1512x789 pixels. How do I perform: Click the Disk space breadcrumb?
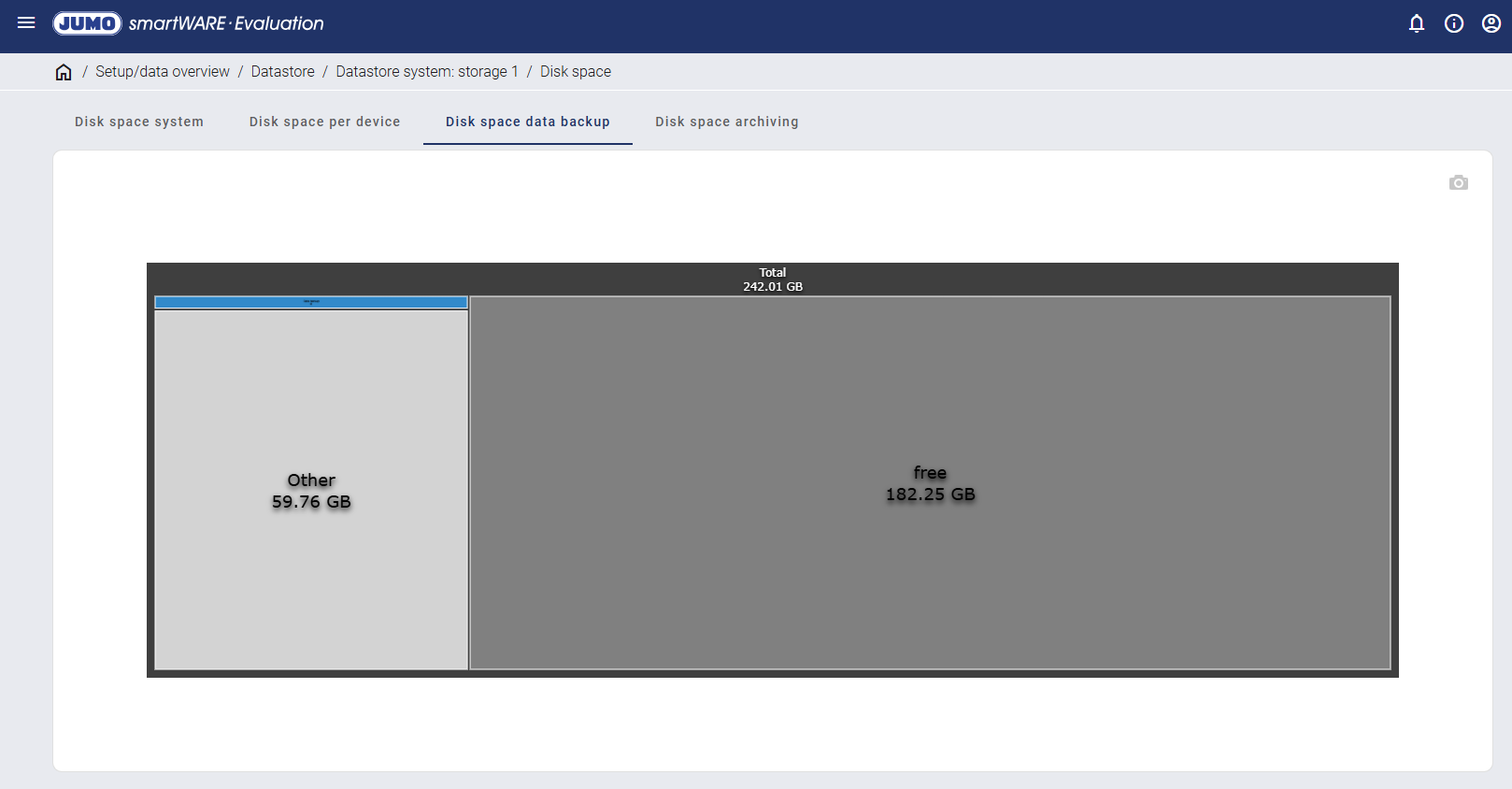(x=575, y=72)
